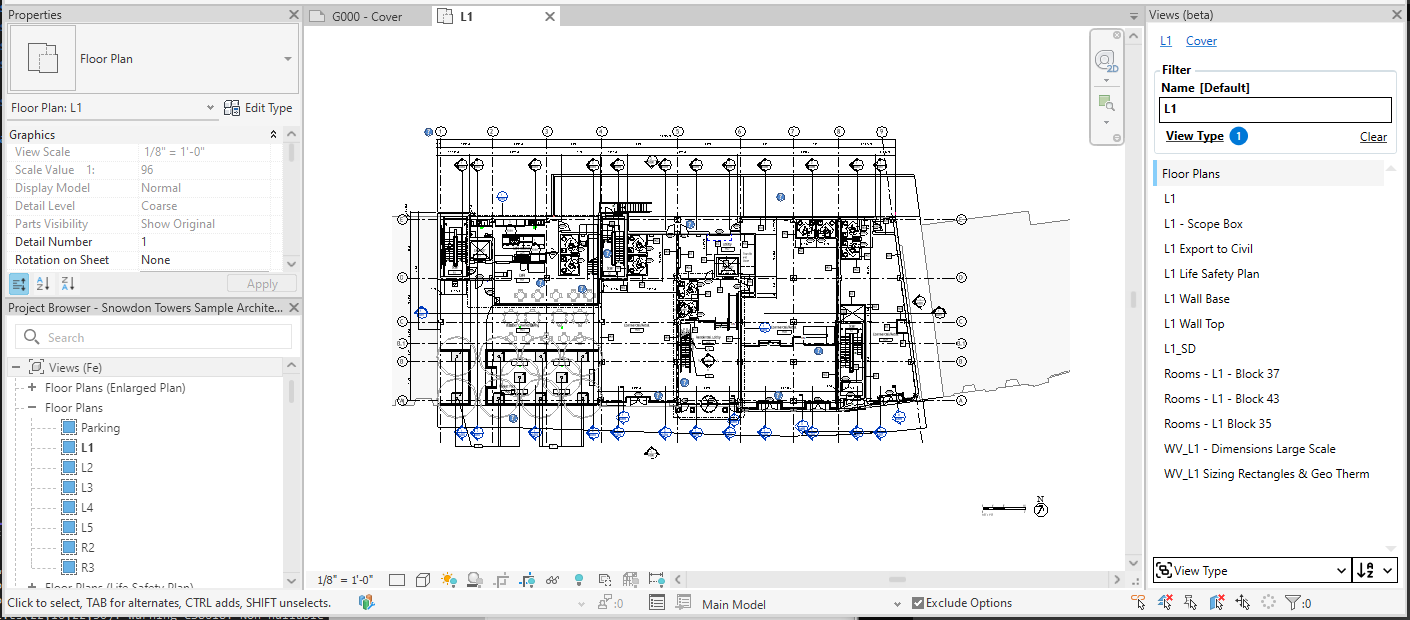This screenshot has width=1410, height=620.
Task: Click the Crop View icon
Action: click(500, 580)
